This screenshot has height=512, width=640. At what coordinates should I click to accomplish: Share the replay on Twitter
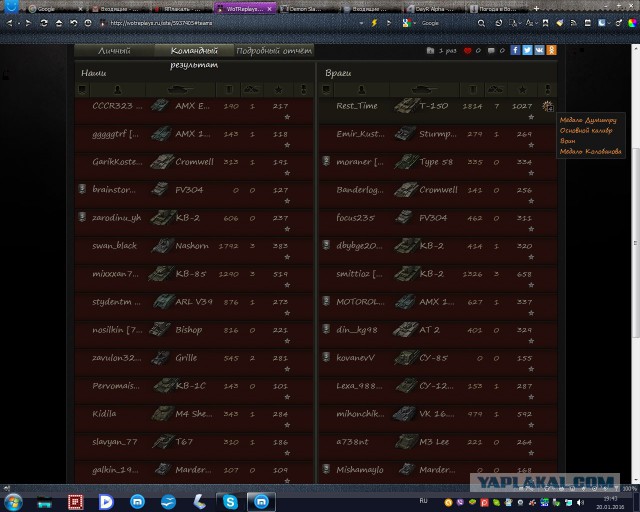527,50
